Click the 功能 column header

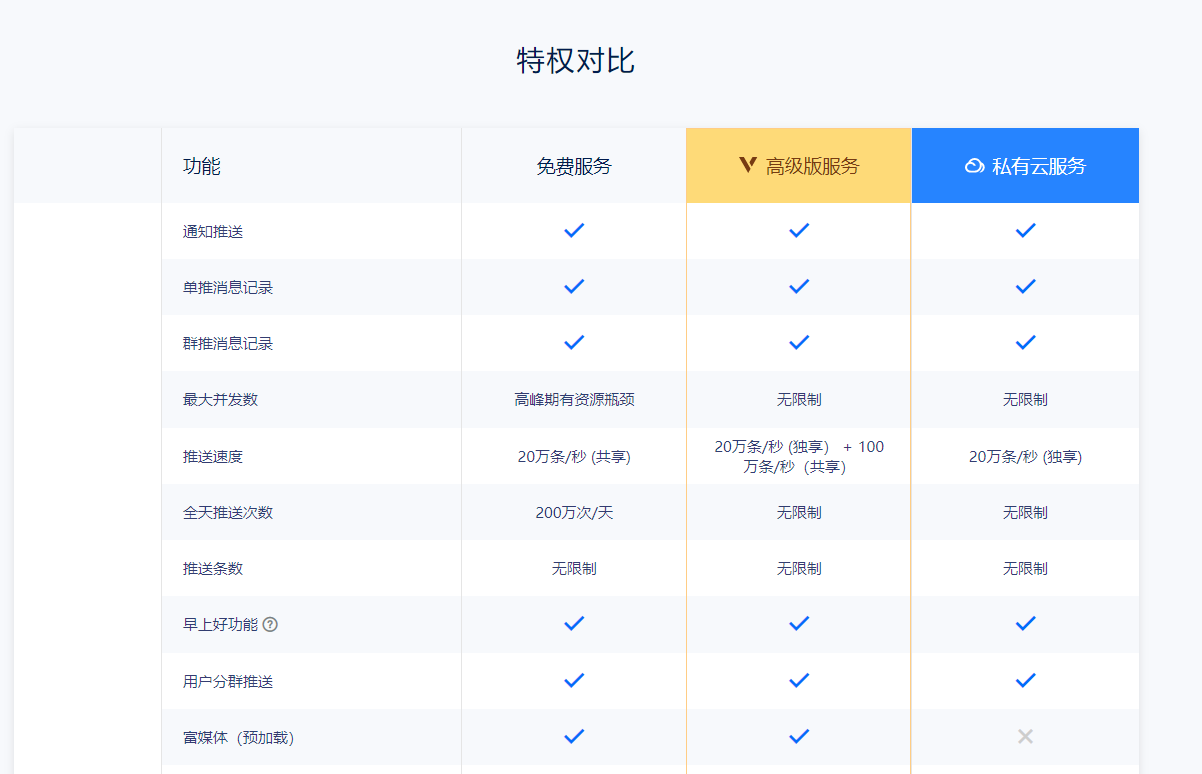point(202,166)
